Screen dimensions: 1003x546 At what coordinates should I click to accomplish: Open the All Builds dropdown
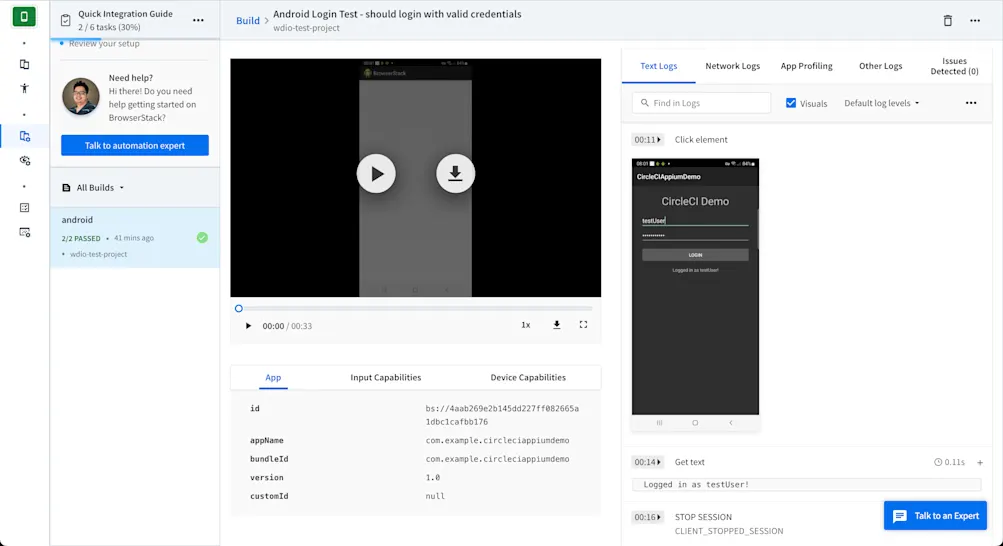pyautogui.click(x=93, y=187)
